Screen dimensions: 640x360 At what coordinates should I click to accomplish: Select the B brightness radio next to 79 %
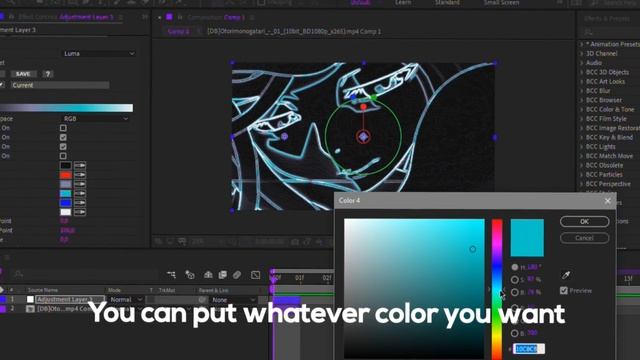coord(515,293)
